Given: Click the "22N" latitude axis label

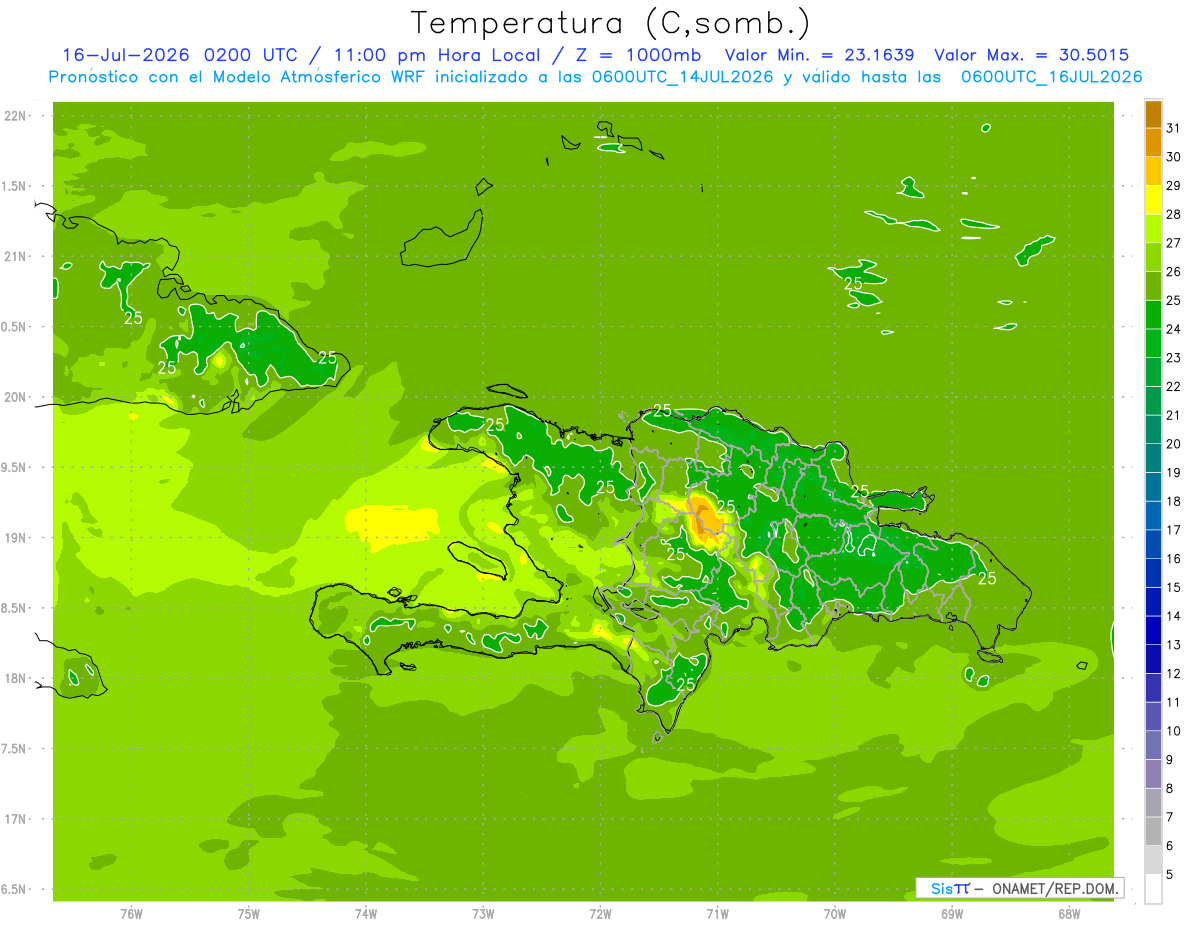Looking at the screenshot, I should click(17, 116).
